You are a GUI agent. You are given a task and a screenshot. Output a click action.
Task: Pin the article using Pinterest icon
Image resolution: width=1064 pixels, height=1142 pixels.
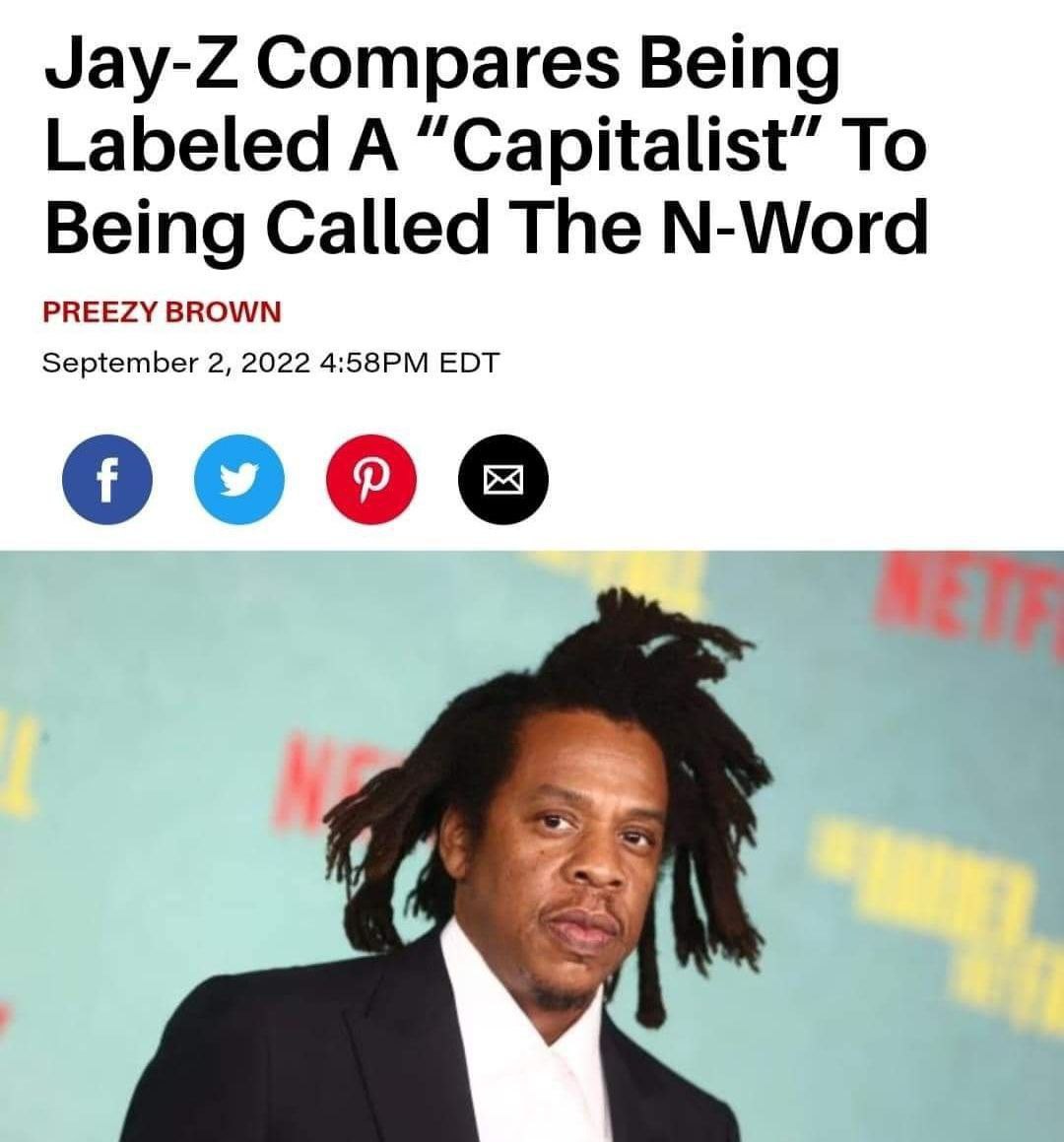[x=371, y=479]
